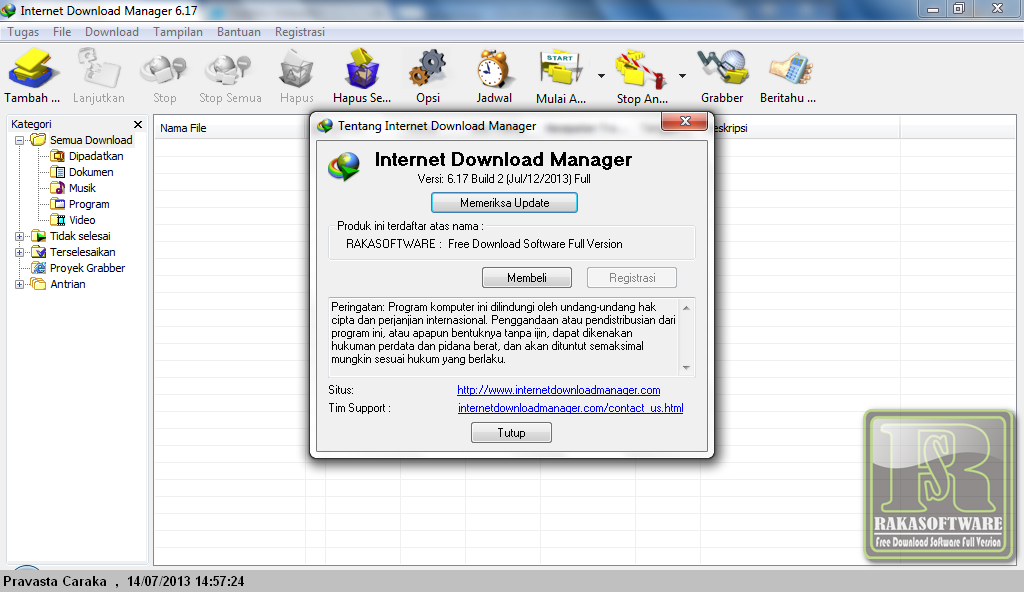Image resolution: width=1024 pixels, height=592 pixels.
Task: Select the Dokumen category icon
Action: pos(57,172)
